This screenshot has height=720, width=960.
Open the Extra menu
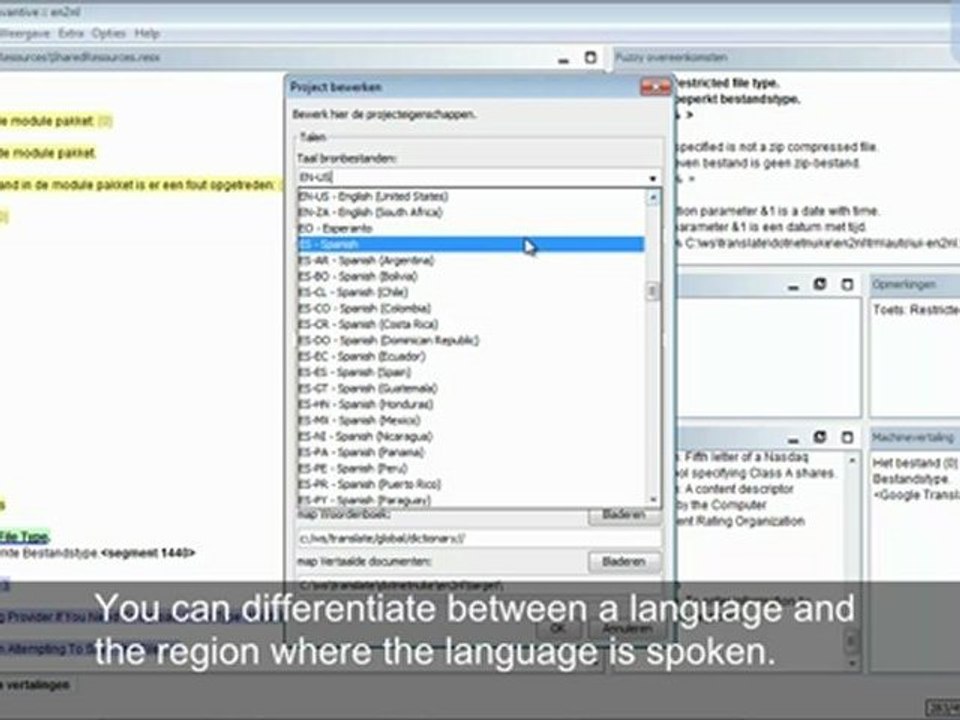71,34
